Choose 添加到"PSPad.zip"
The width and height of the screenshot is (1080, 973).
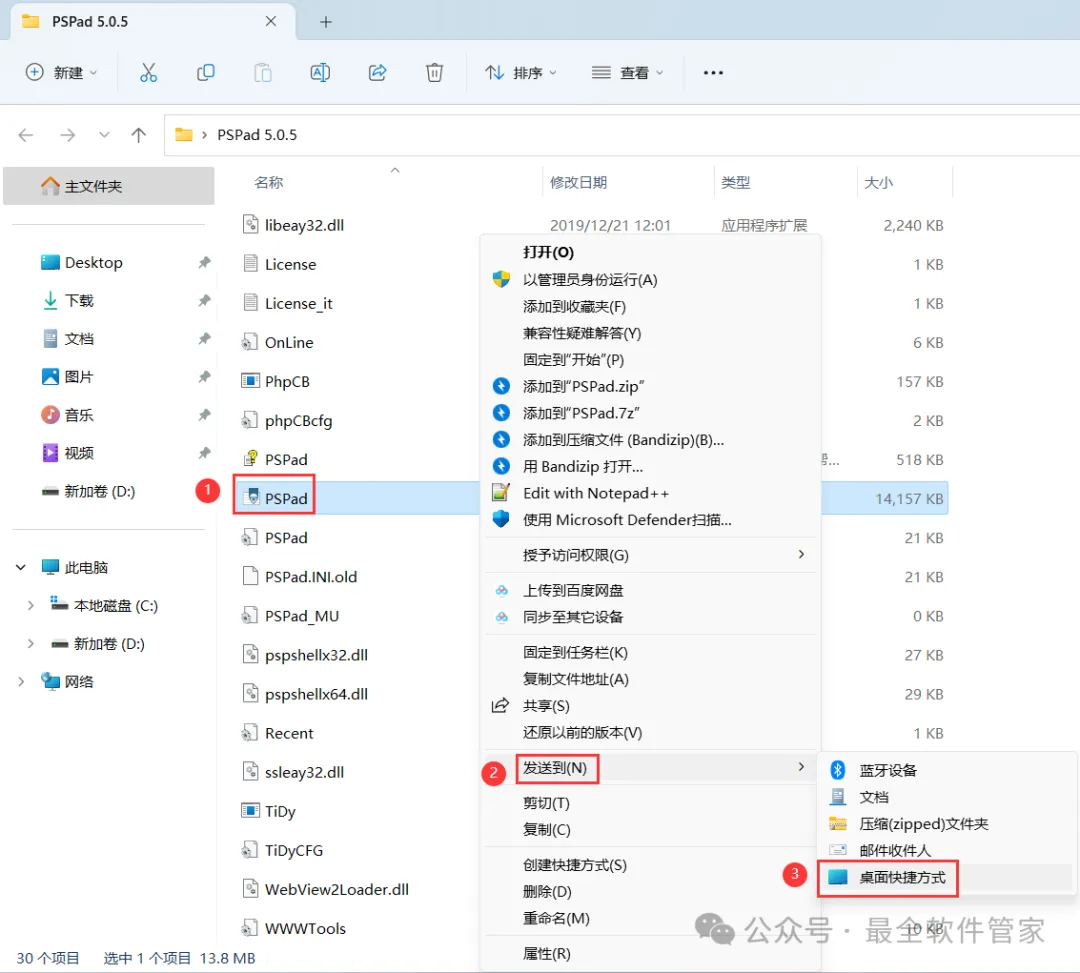[583, 386]
